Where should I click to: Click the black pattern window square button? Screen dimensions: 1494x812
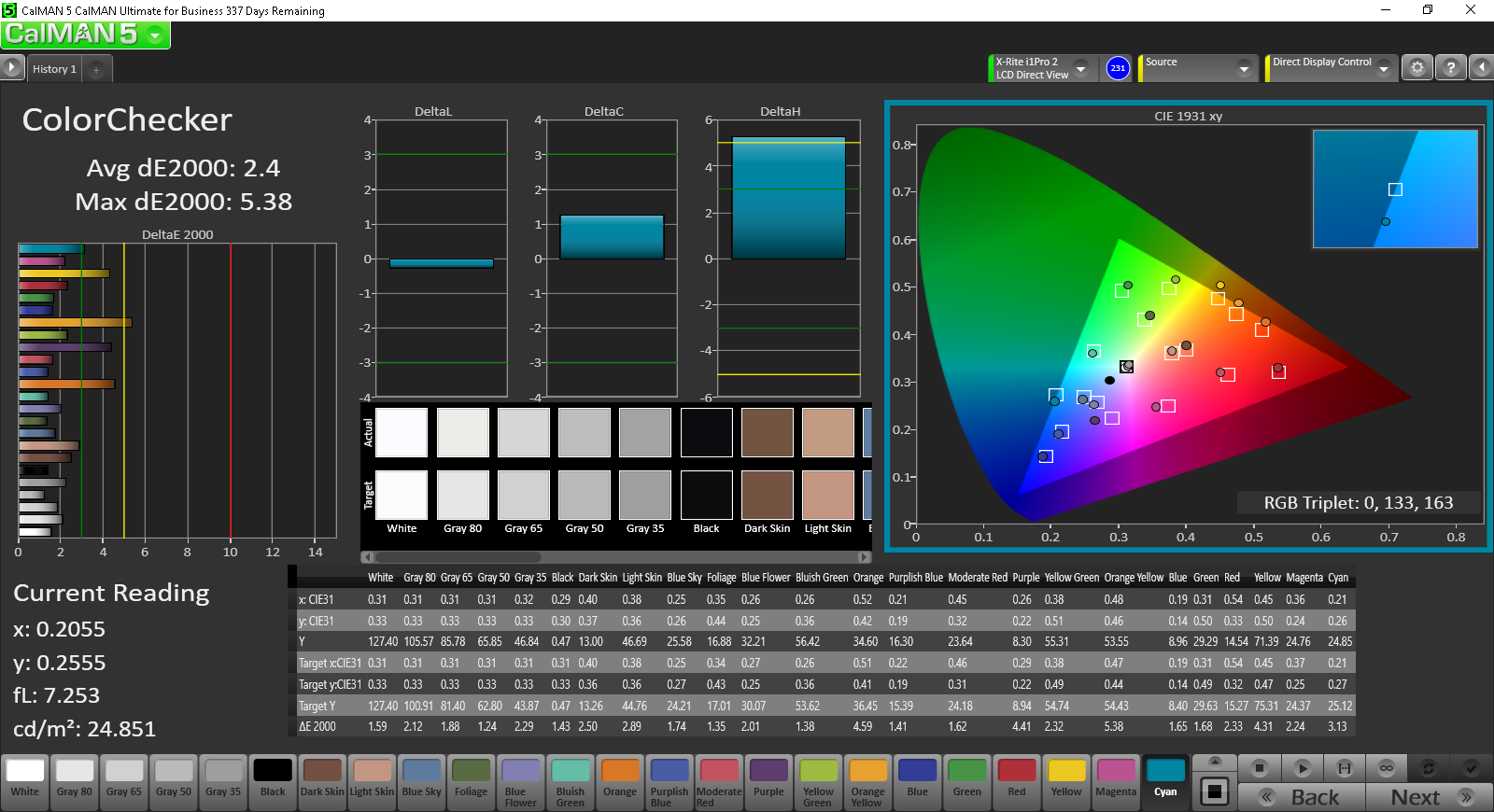point(1214,791)
